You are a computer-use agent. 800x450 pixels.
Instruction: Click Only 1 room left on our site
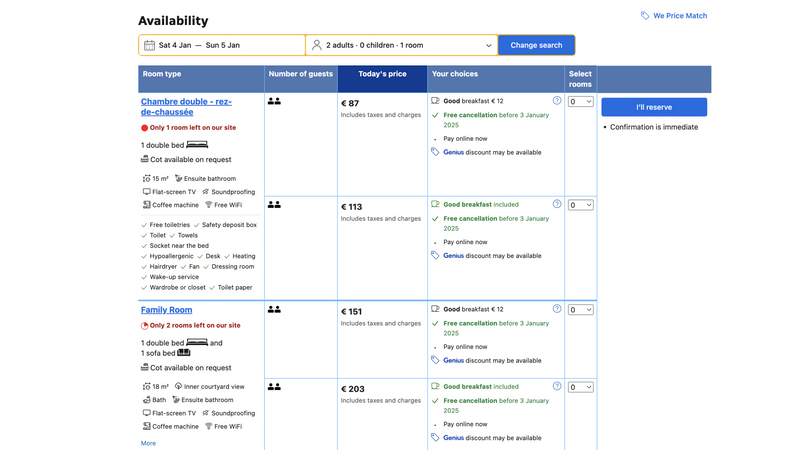coord(193,128)
